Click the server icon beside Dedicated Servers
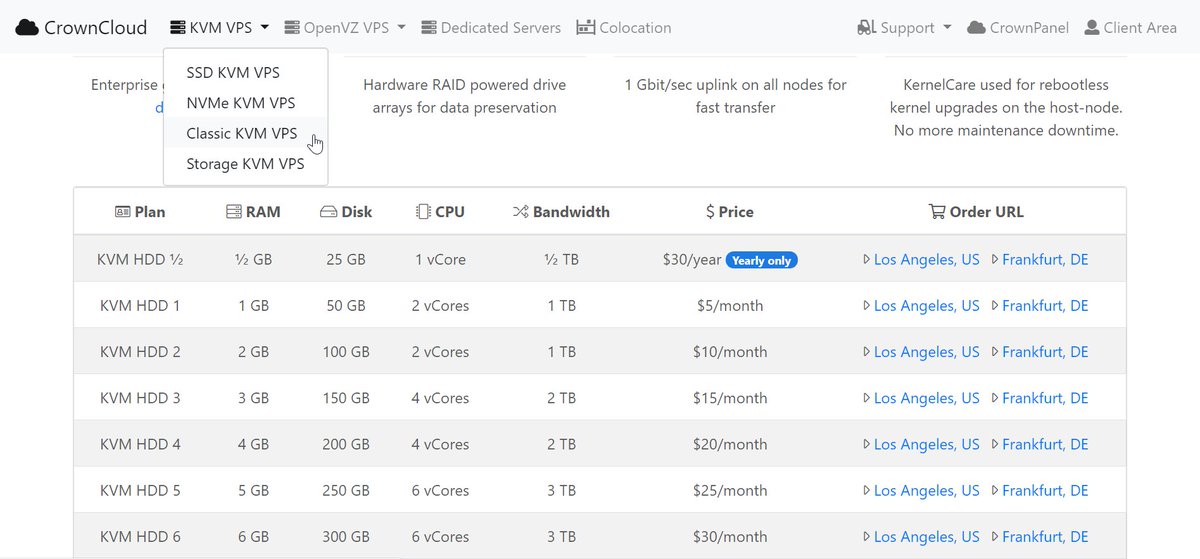Viewport: 1200px width, 559px height. (429, 28)
